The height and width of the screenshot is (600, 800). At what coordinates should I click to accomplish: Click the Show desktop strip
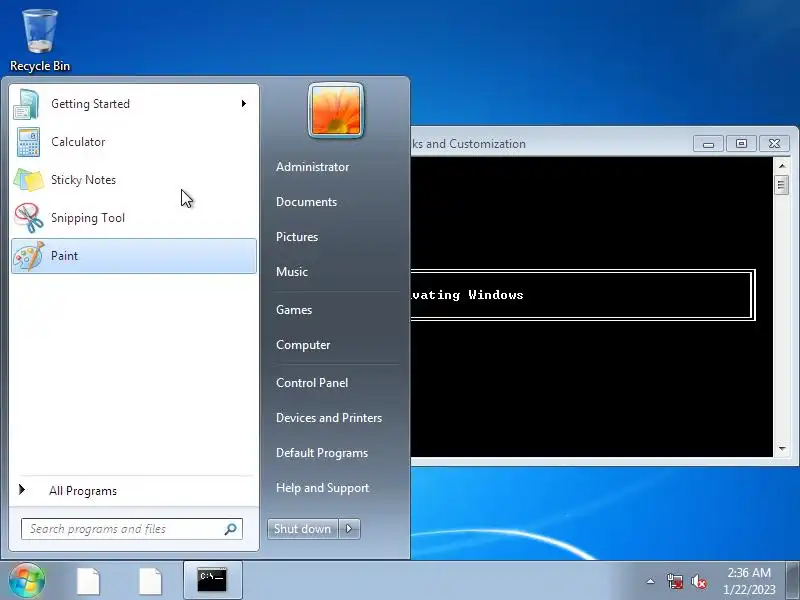pos(793,580)
